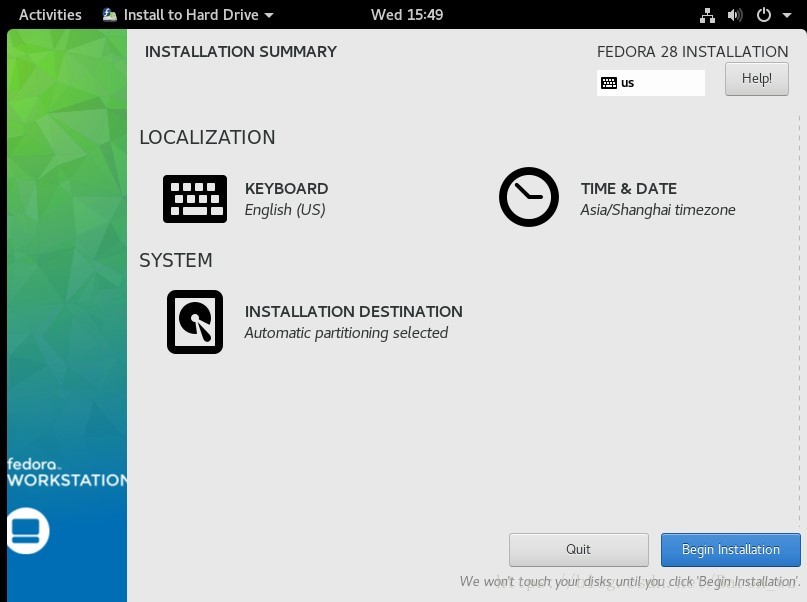807x602 pixels.
Task: Click the power icon in top bar
Action: point(763,15)
